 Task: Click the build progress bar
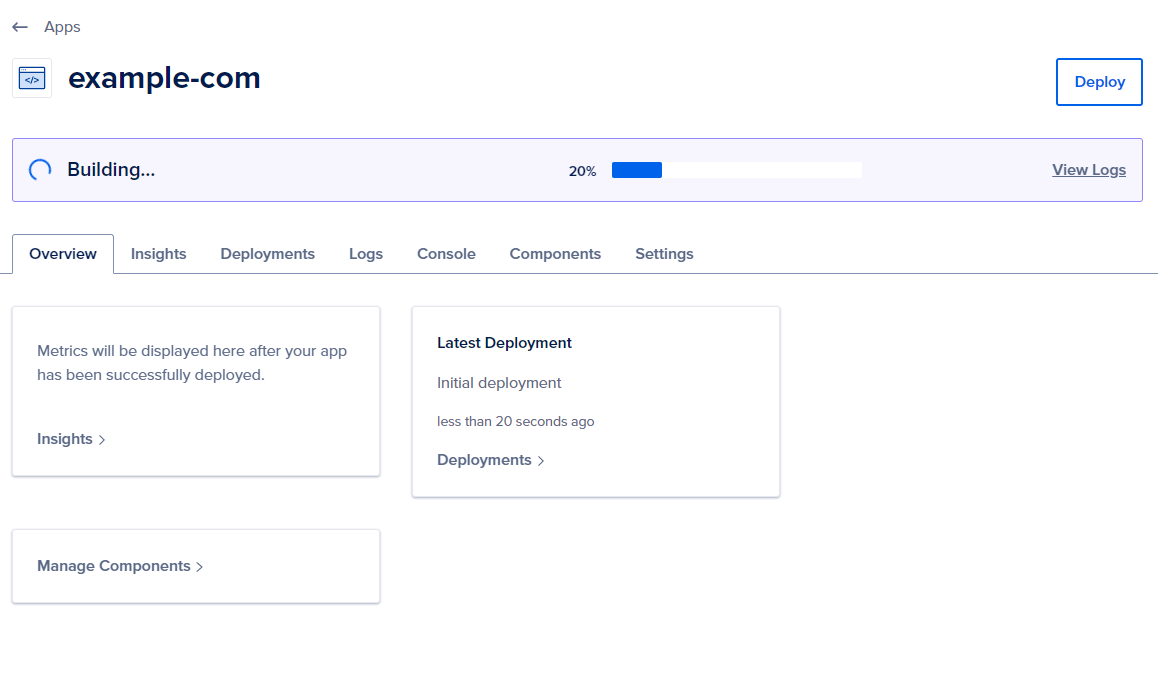coord(736,170)
